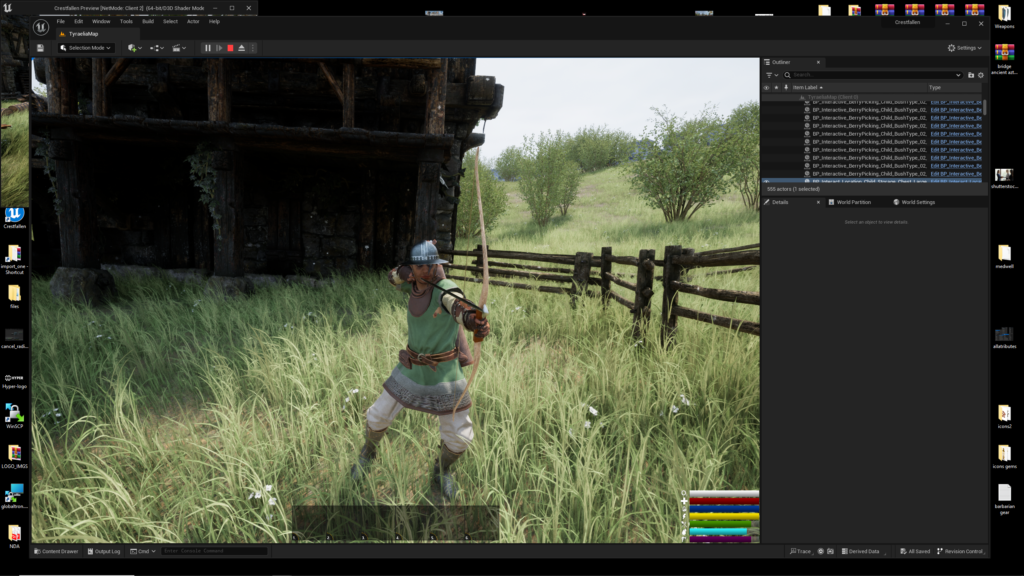
Task: Save the current level with disk icon
Action: (40, 48)
